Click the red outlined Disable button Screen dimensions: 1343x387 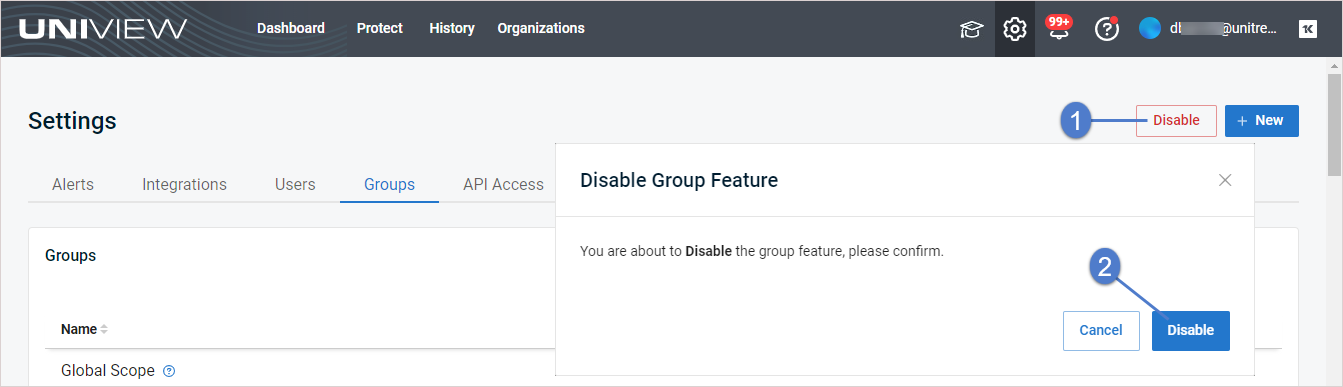coord(1176,120)
